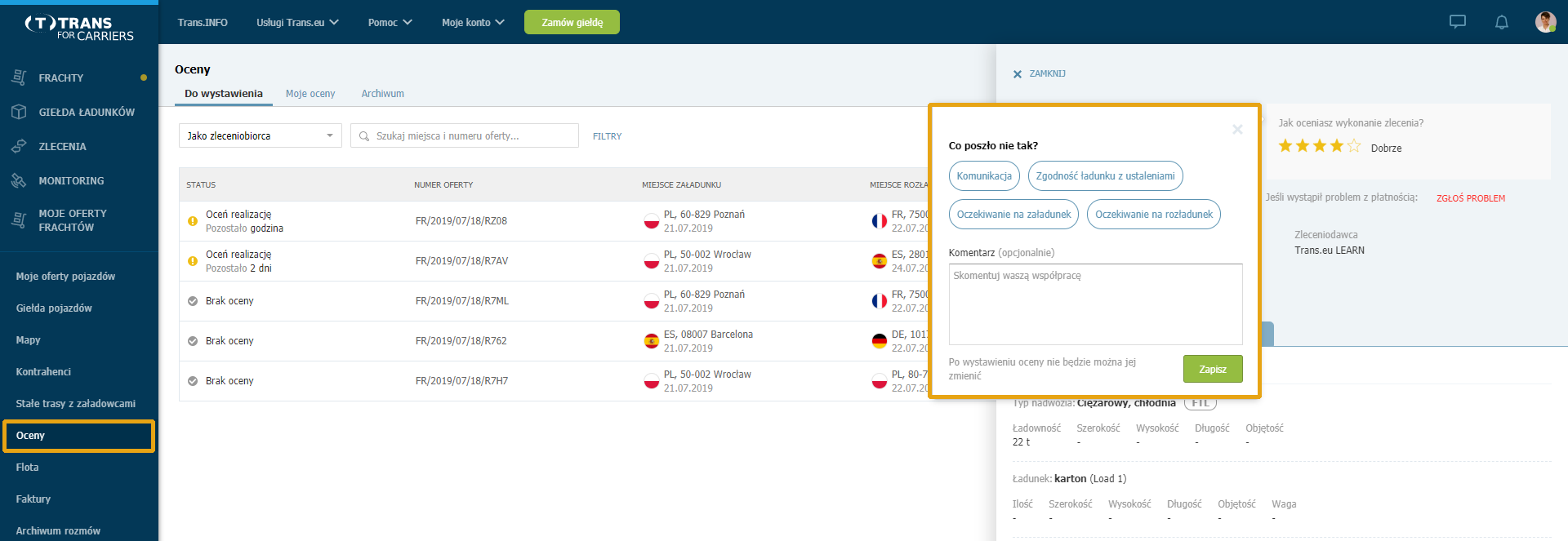Focus the Skomentuj waszą współpracę textarea
This screenshot has height=541, width=1568.
pos(1095,304)
